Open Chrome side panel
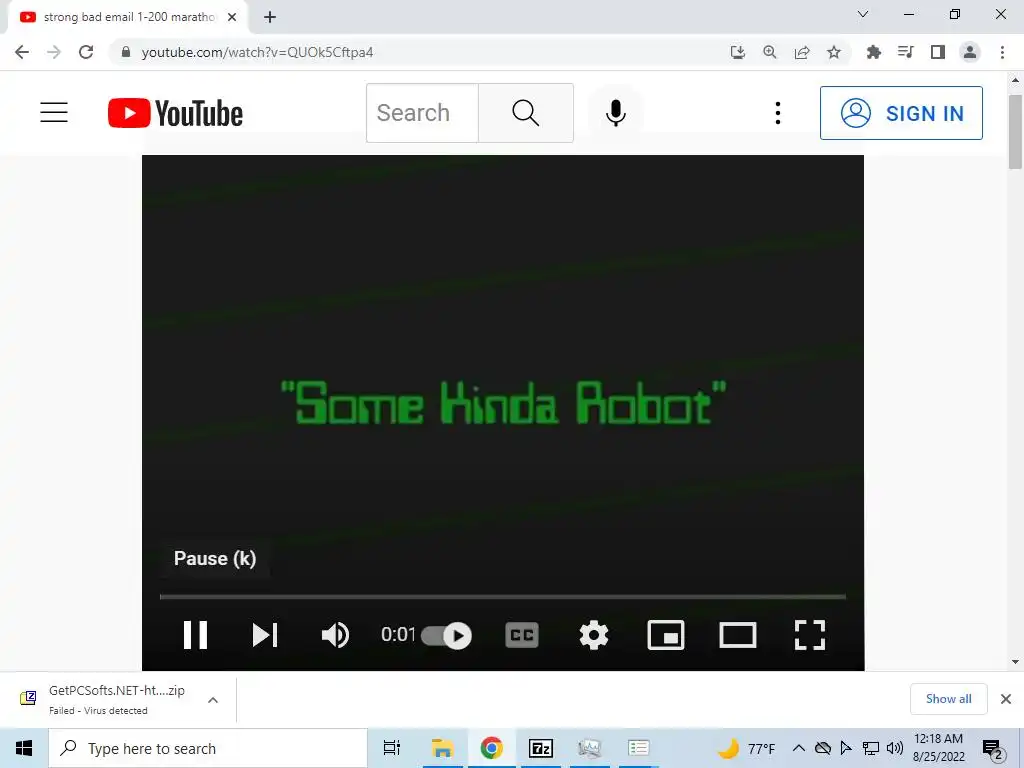 pos(938,52)
